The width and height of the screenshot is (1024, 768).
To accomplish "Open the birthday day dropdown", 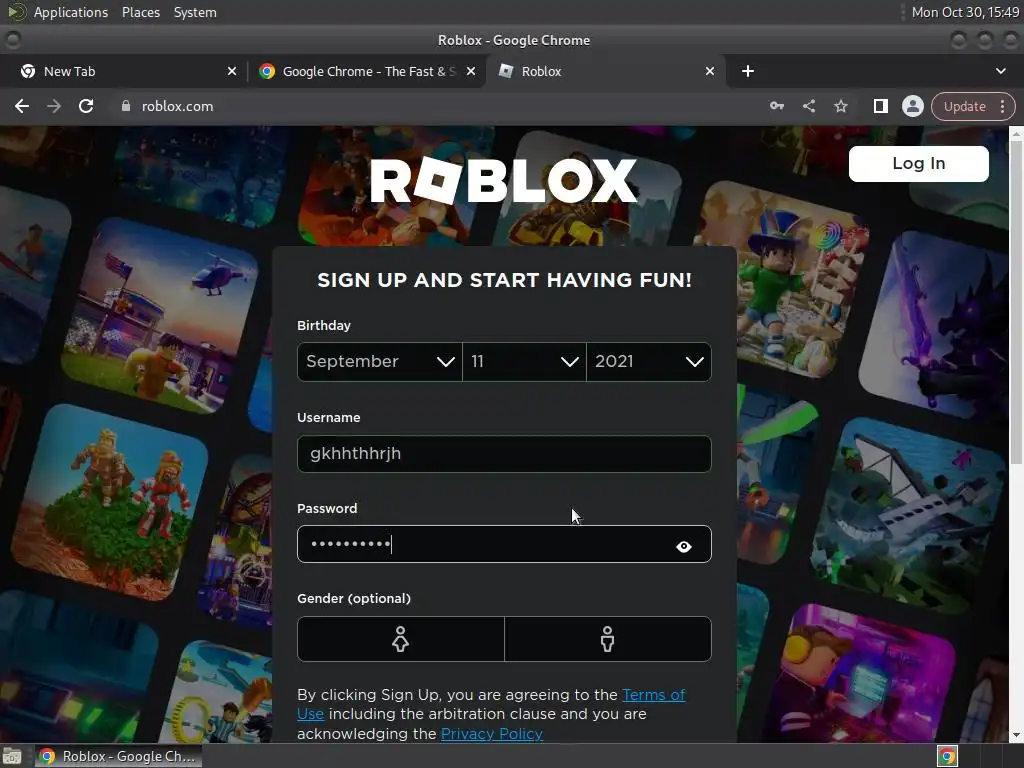I will [x=524, y=362].
